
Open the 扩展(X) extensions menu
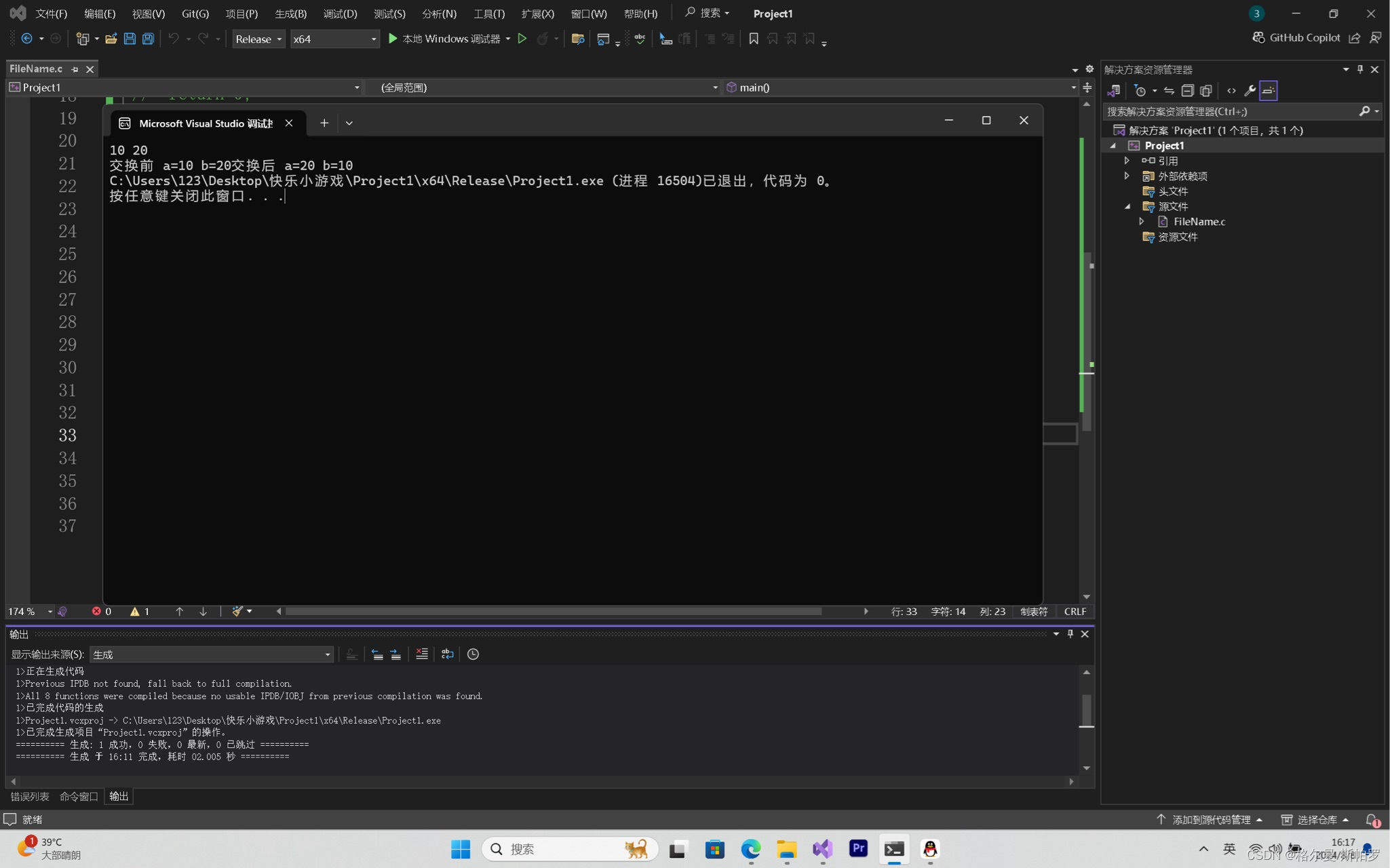[537, 14]
